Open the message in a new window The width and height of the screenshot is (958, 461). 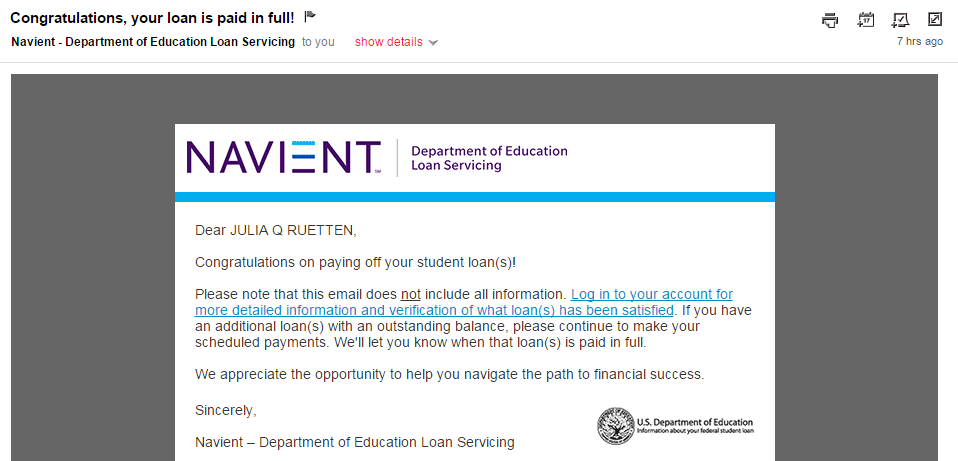935,20
